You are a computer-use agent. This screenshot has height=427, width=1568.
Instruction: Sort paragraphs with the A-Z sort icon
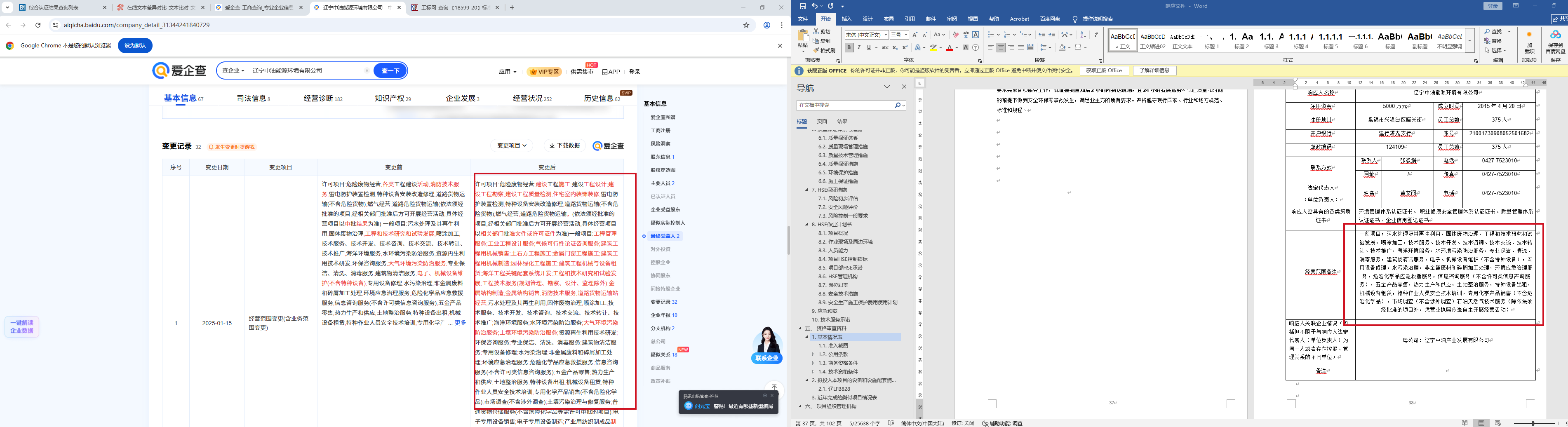(1083, 35)
